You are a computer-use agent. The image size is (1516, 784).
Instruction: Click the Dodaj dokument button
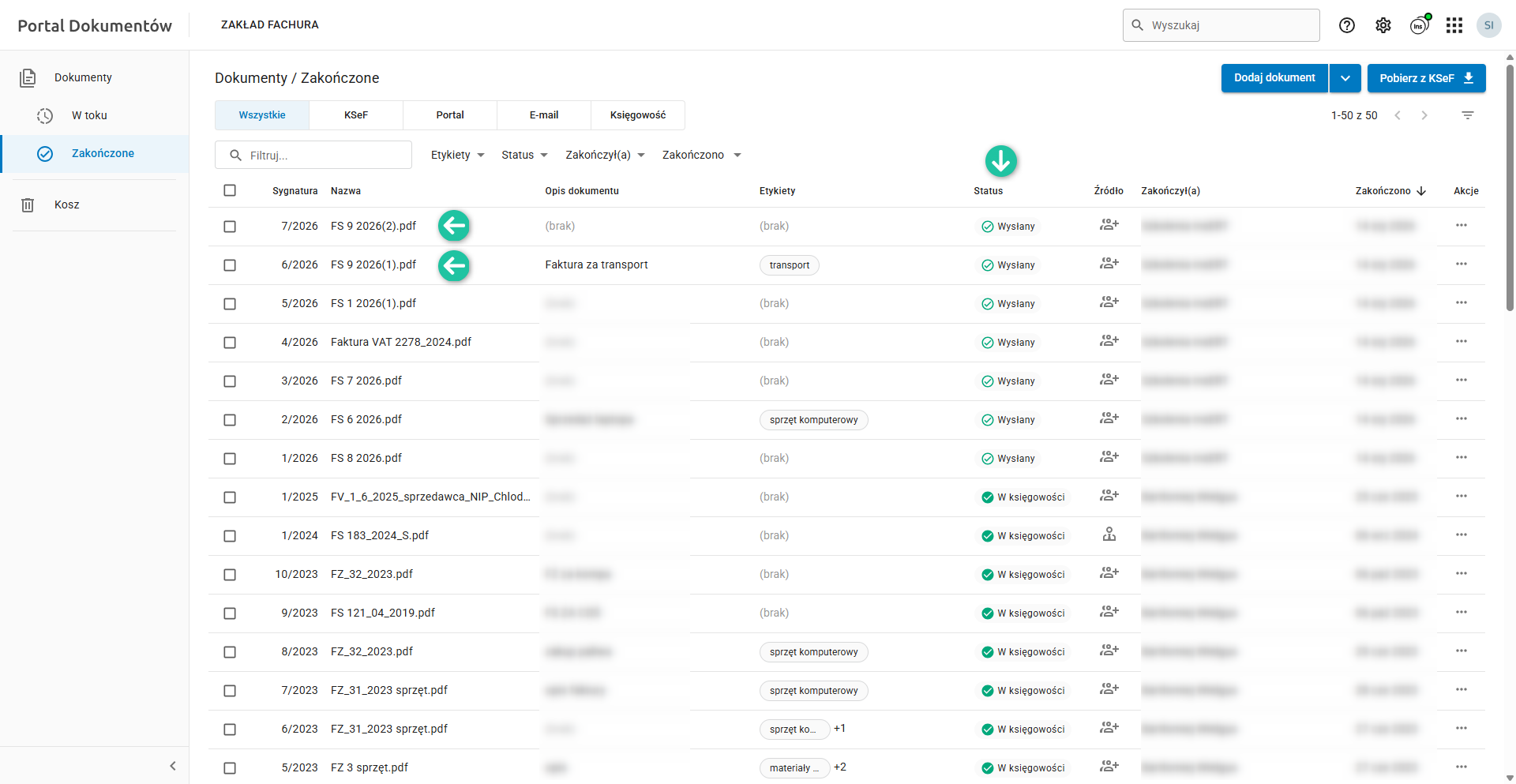click(x=1274, y=78)
